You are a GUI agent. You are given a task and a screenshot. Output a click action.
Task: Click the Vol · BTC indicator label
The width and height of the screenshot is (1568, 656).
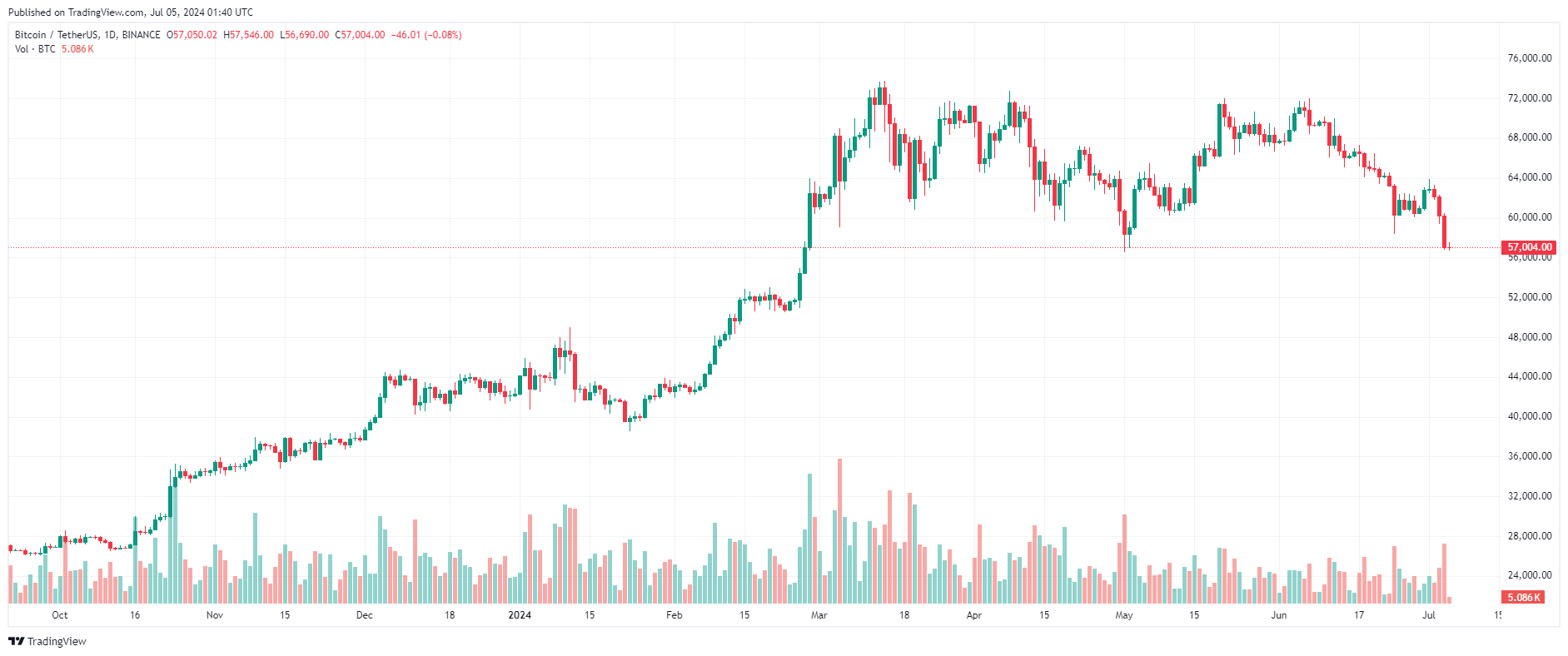35,49
